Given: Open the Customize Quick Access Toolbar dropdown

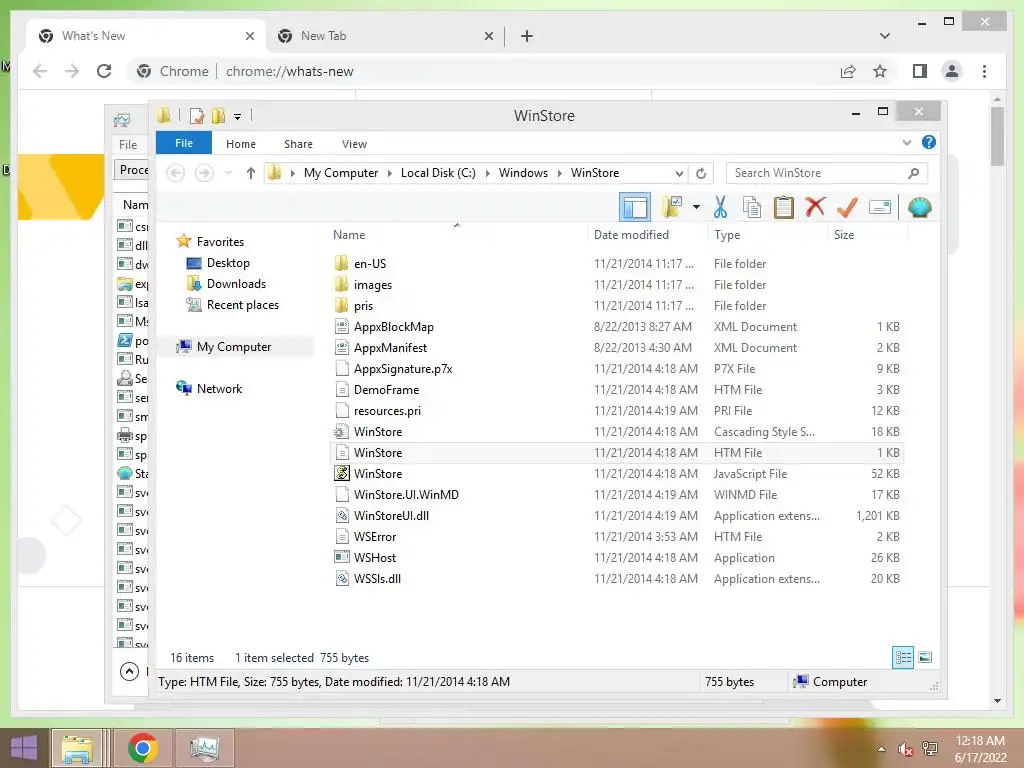Looking at the screenshot, I should (238, 117).
